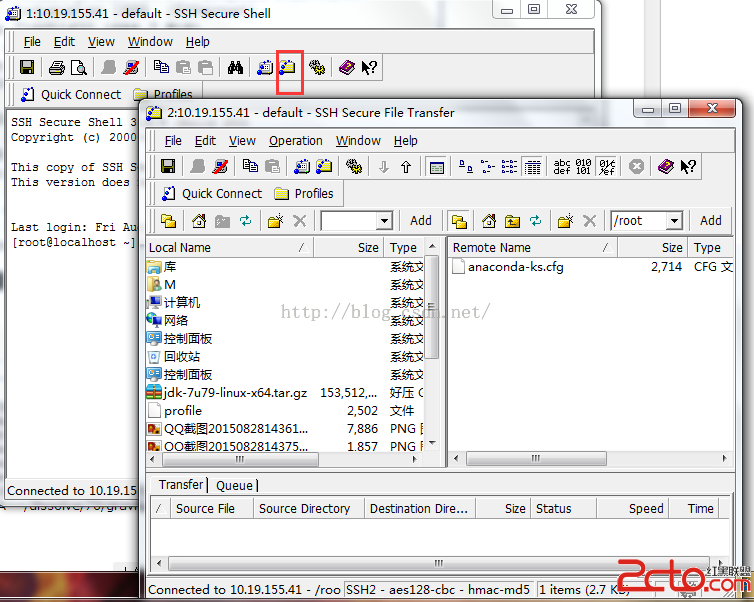Screen dimensions: 754x602
Task: Select 网络 in local list
Action: (x=168, y=321)
